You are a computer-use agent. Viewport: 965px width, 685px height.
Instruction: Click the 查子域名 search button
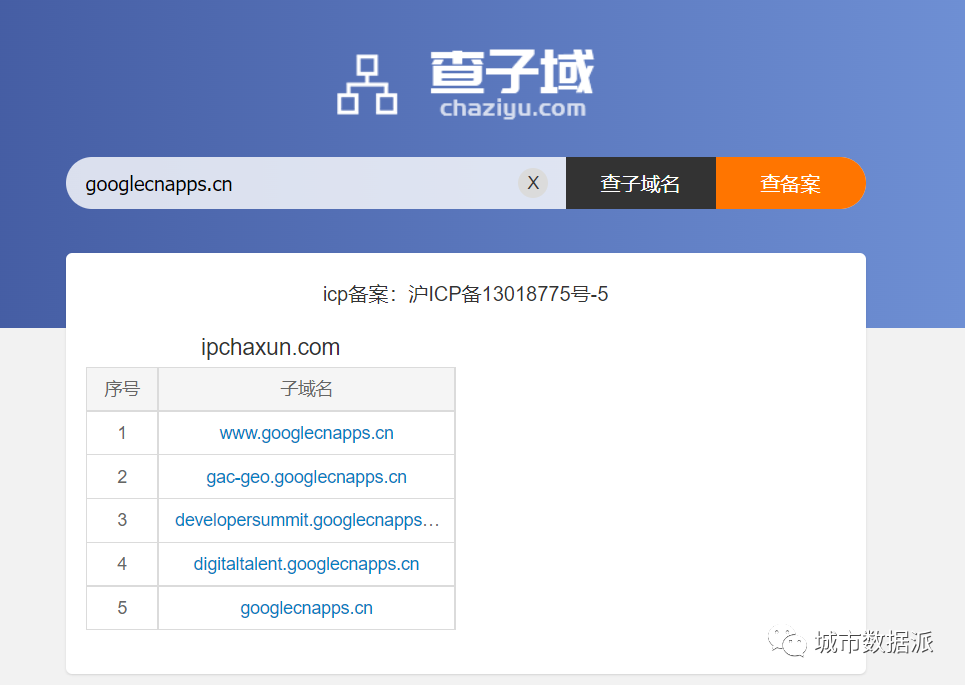pos(641,183)
